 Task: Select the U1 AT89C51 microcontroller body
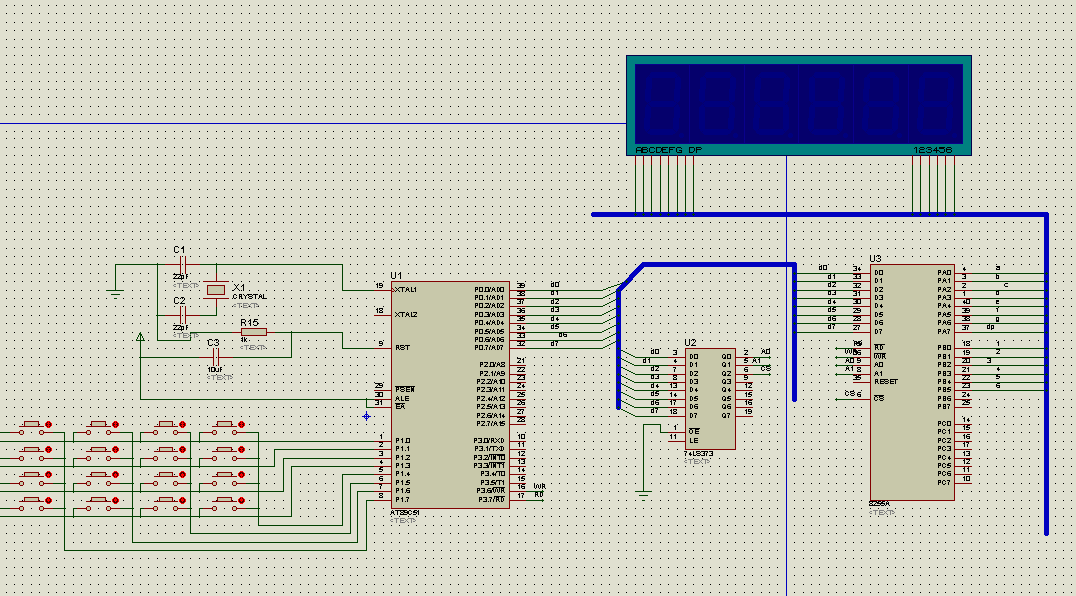450,394
